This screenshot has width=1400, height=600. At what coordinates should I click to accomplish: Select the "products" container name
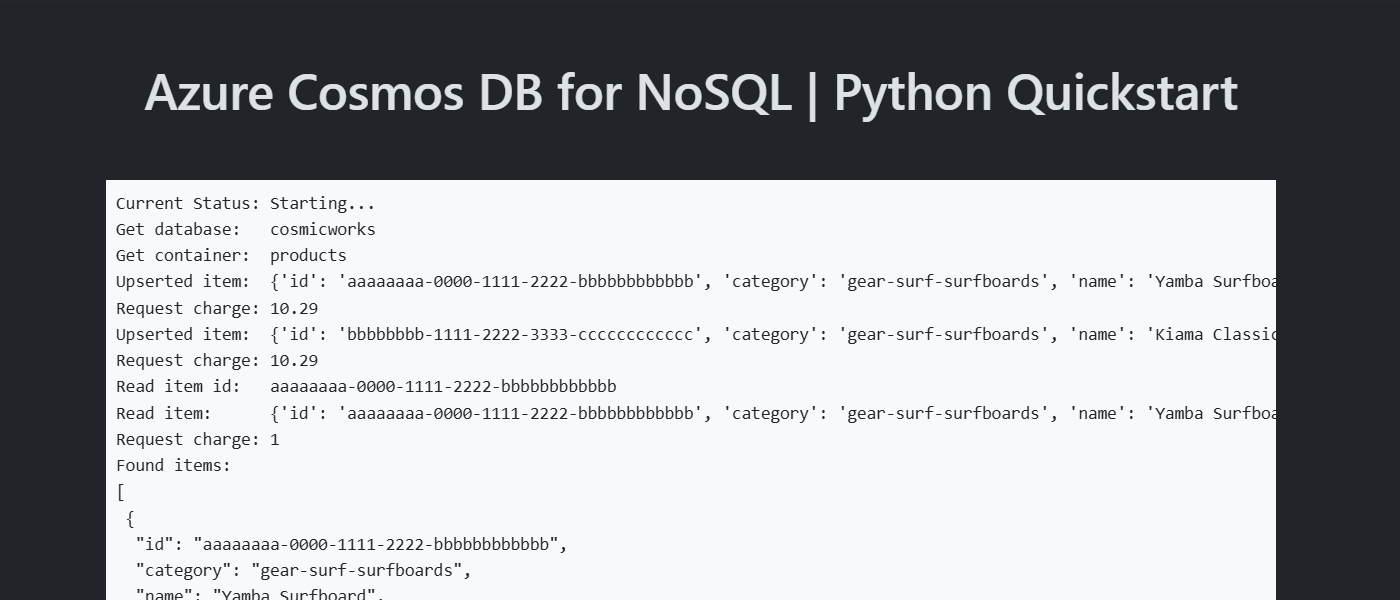pyautogui.click(x=308, y=255)
